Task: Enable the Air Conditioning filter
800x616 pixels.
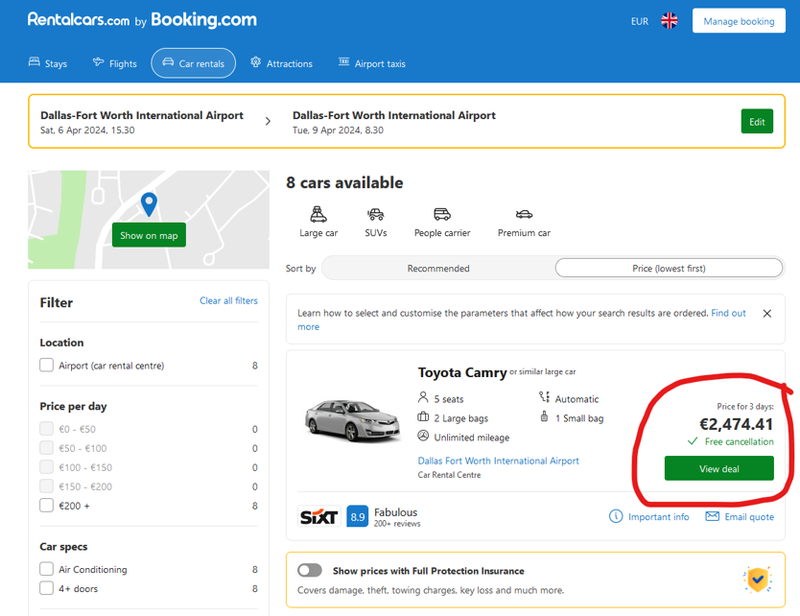Action: [x=46, y=569]
